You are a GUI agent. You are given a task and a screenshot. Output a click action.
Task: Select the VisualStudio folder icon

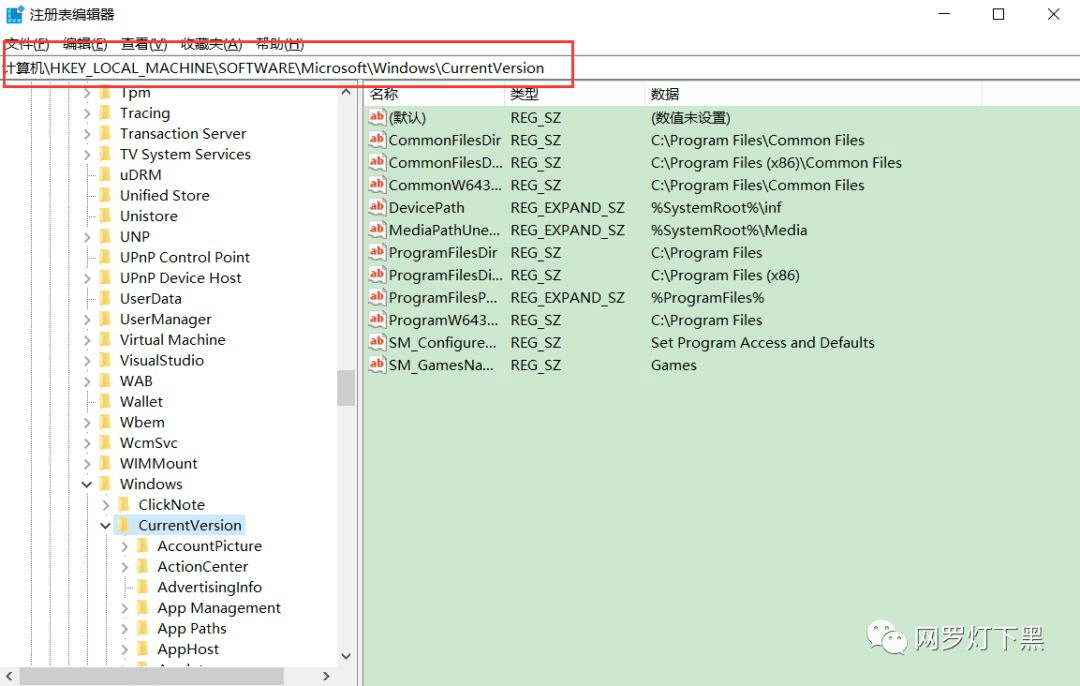point(105,360)
